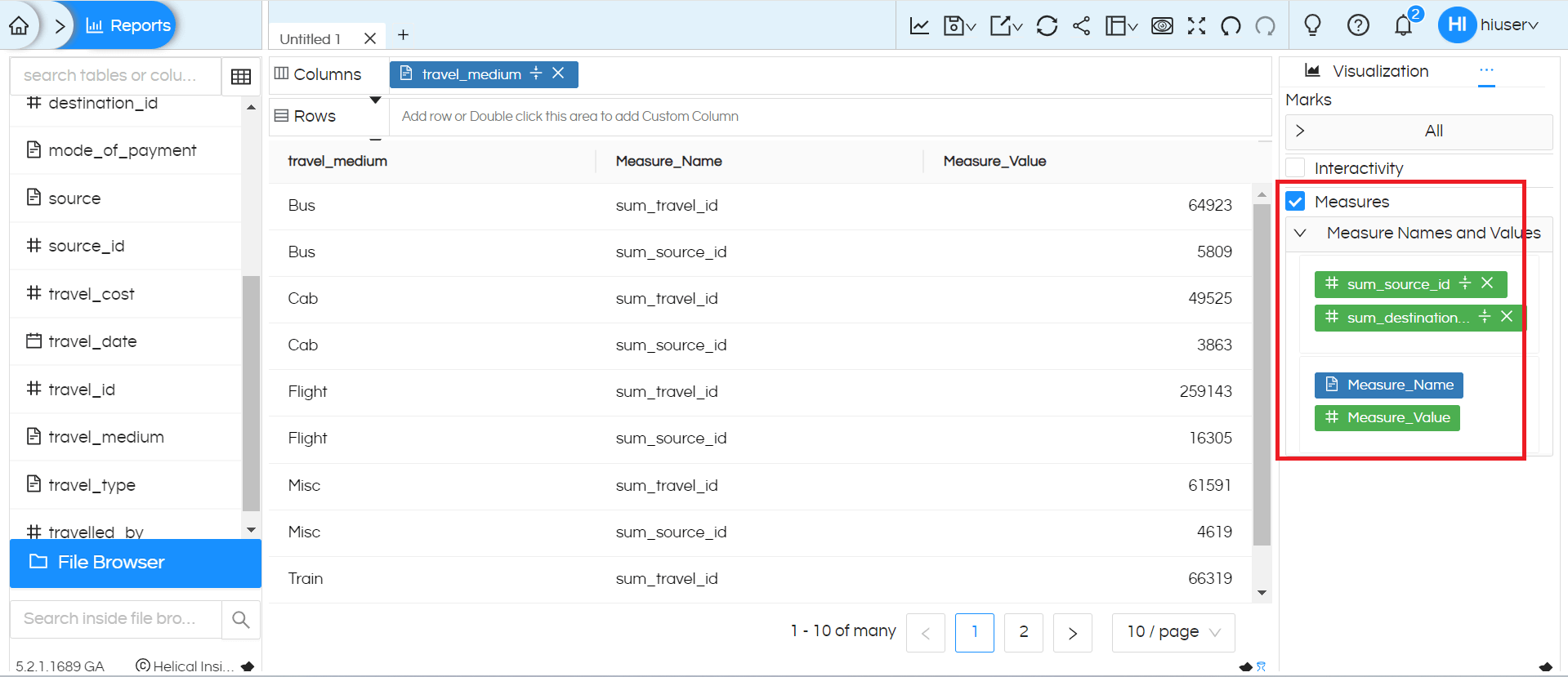Open the Reports breadcrumb
Viewport: 1568px width, 677px height.
click(128, 25)
